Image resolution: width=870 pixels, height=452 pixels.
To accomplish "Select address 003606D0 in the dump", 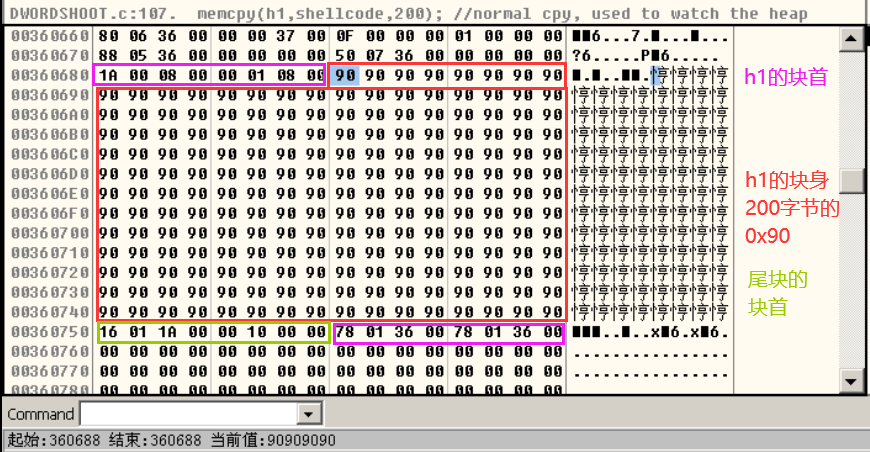I will coord(50,174).
